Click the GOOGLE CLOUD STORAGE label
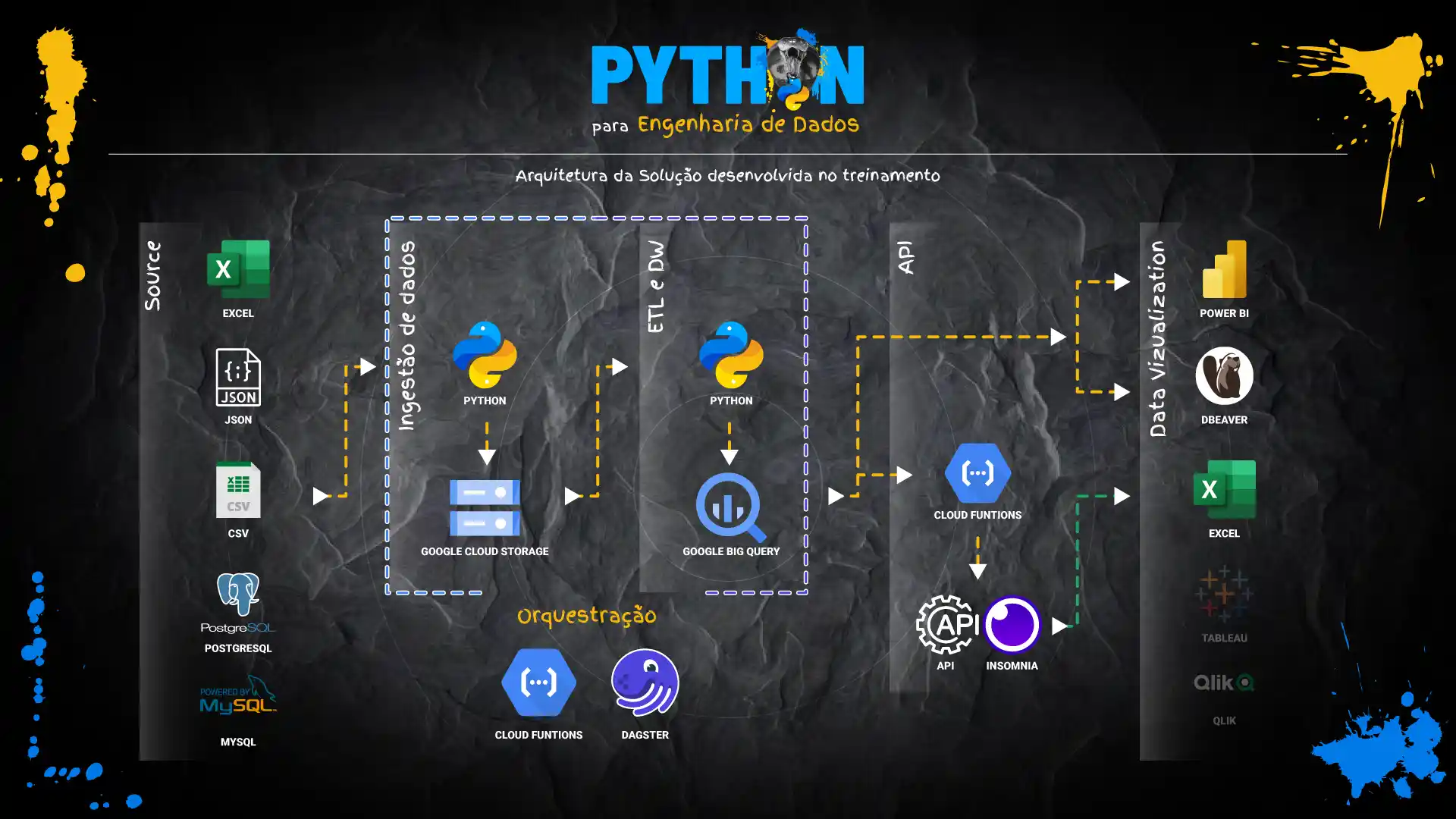The image size is (1456, 819). click(485, 551)
